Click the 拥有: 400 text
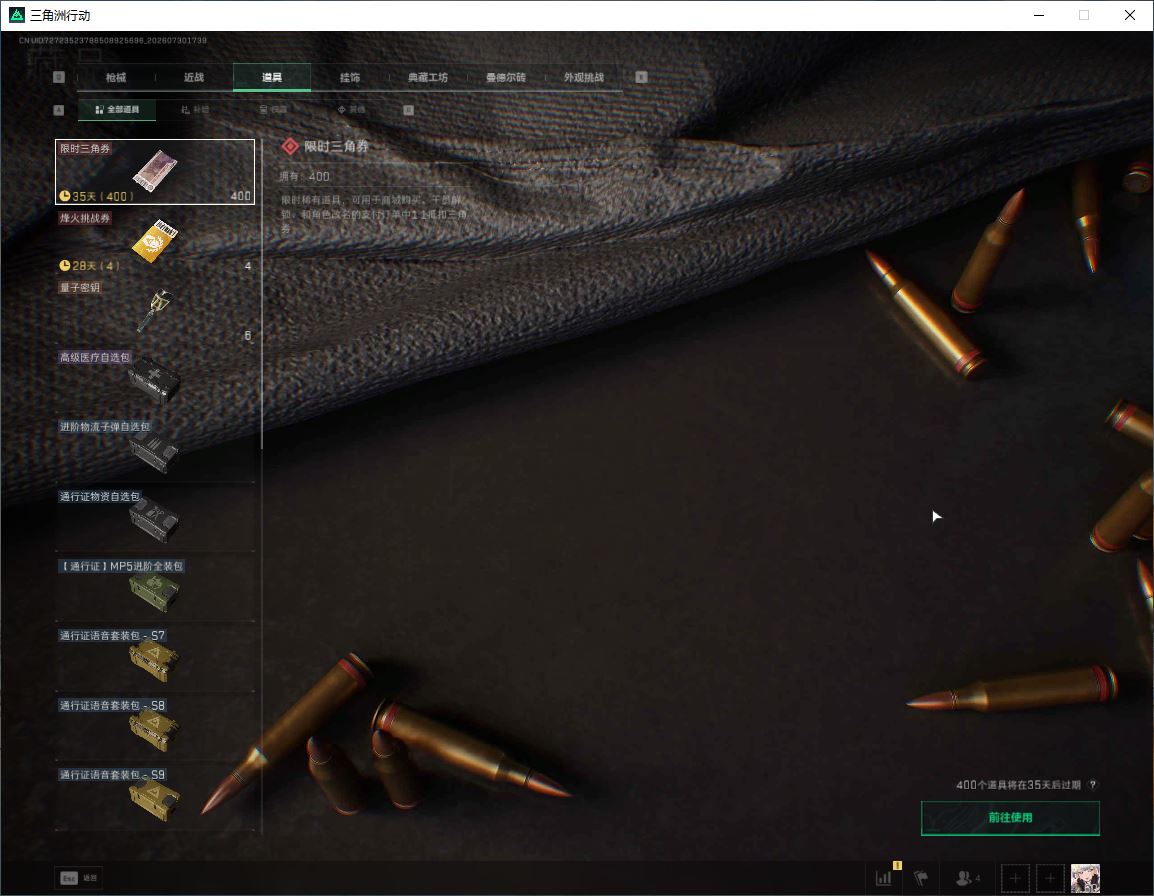 pyautogui.click(x=304, y=177)
